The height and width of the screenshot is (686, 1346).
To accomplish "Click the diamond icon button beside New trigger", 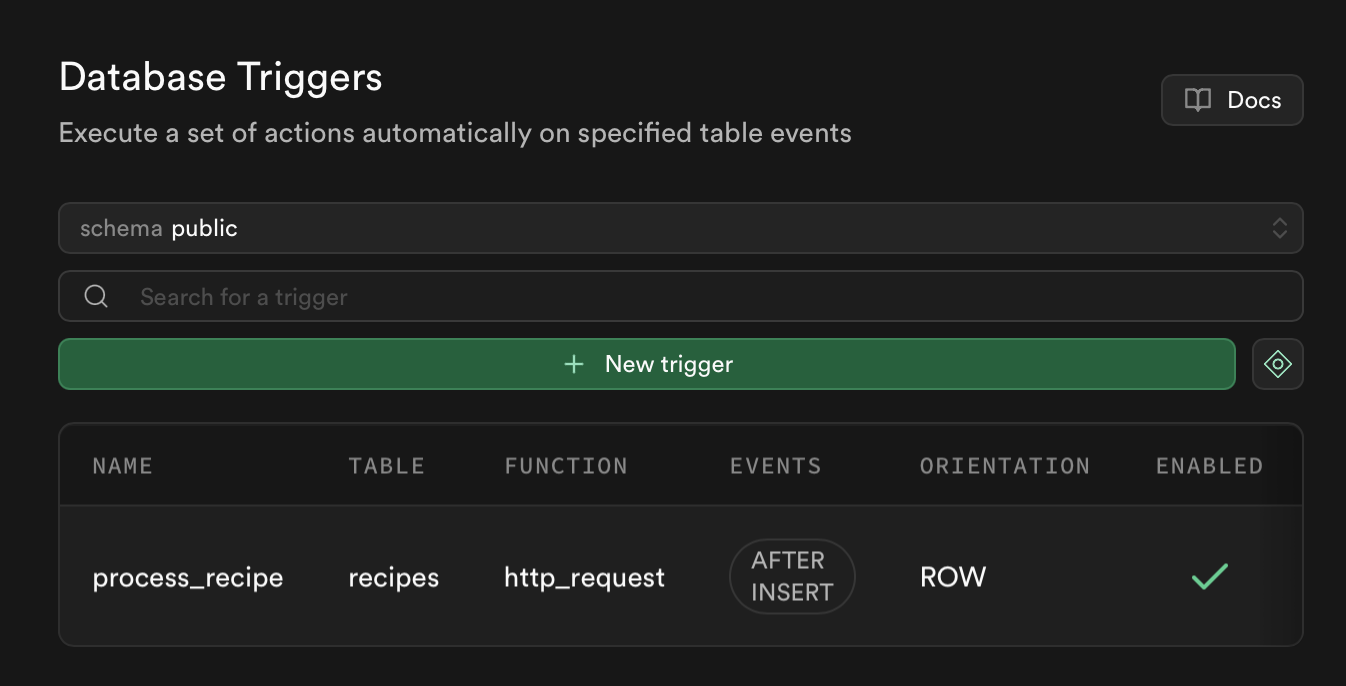I will pos(1277,364).
